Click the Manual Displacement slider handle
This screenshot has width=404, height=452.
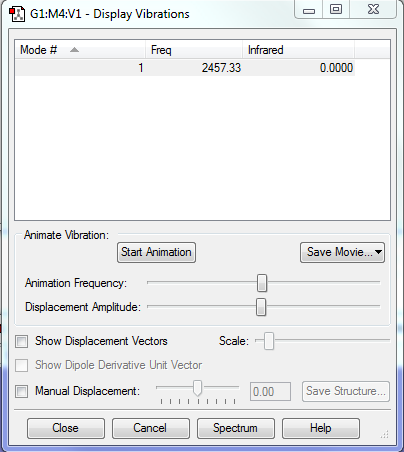pyautogui.click(x=198, y=388)
